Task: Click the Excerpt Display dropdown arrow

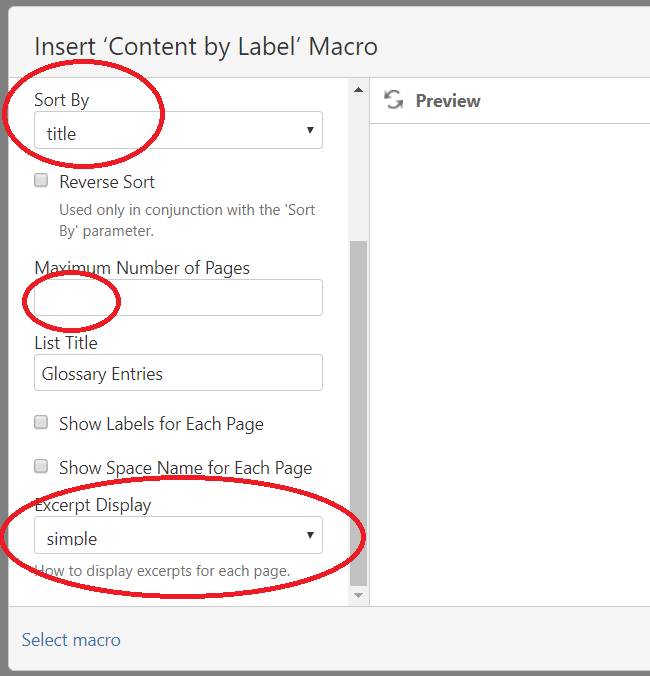Action: pyautogui.click(x=310, y=535)
